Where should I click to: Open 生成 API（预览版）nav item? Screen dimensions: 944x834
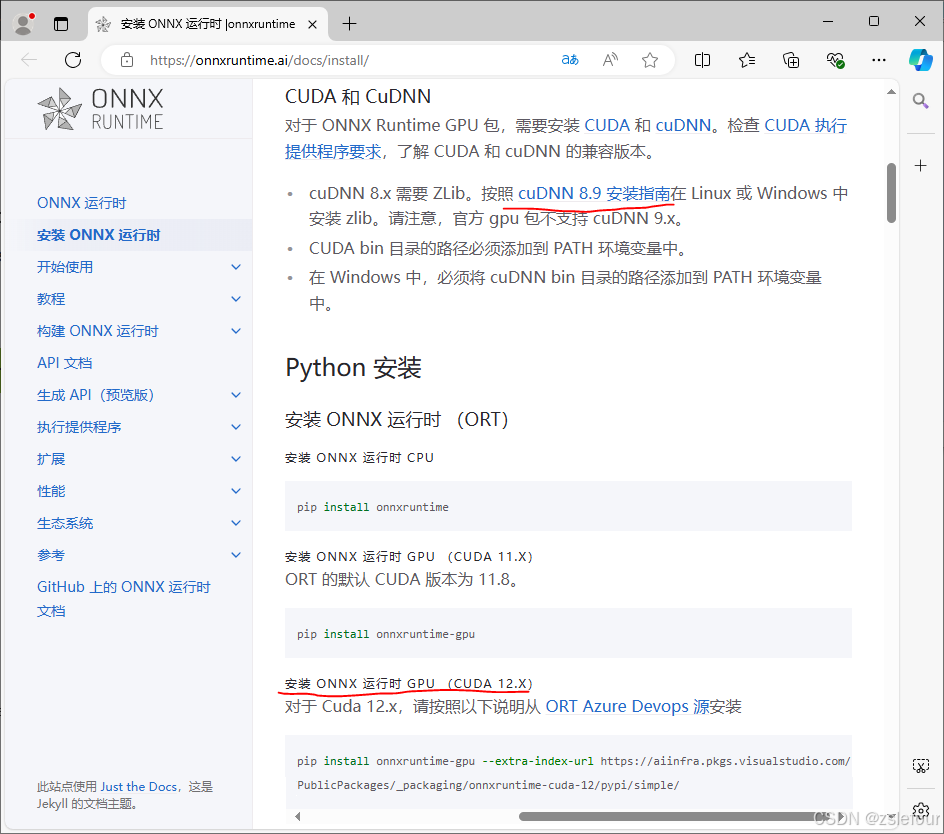tap(96, 394)
